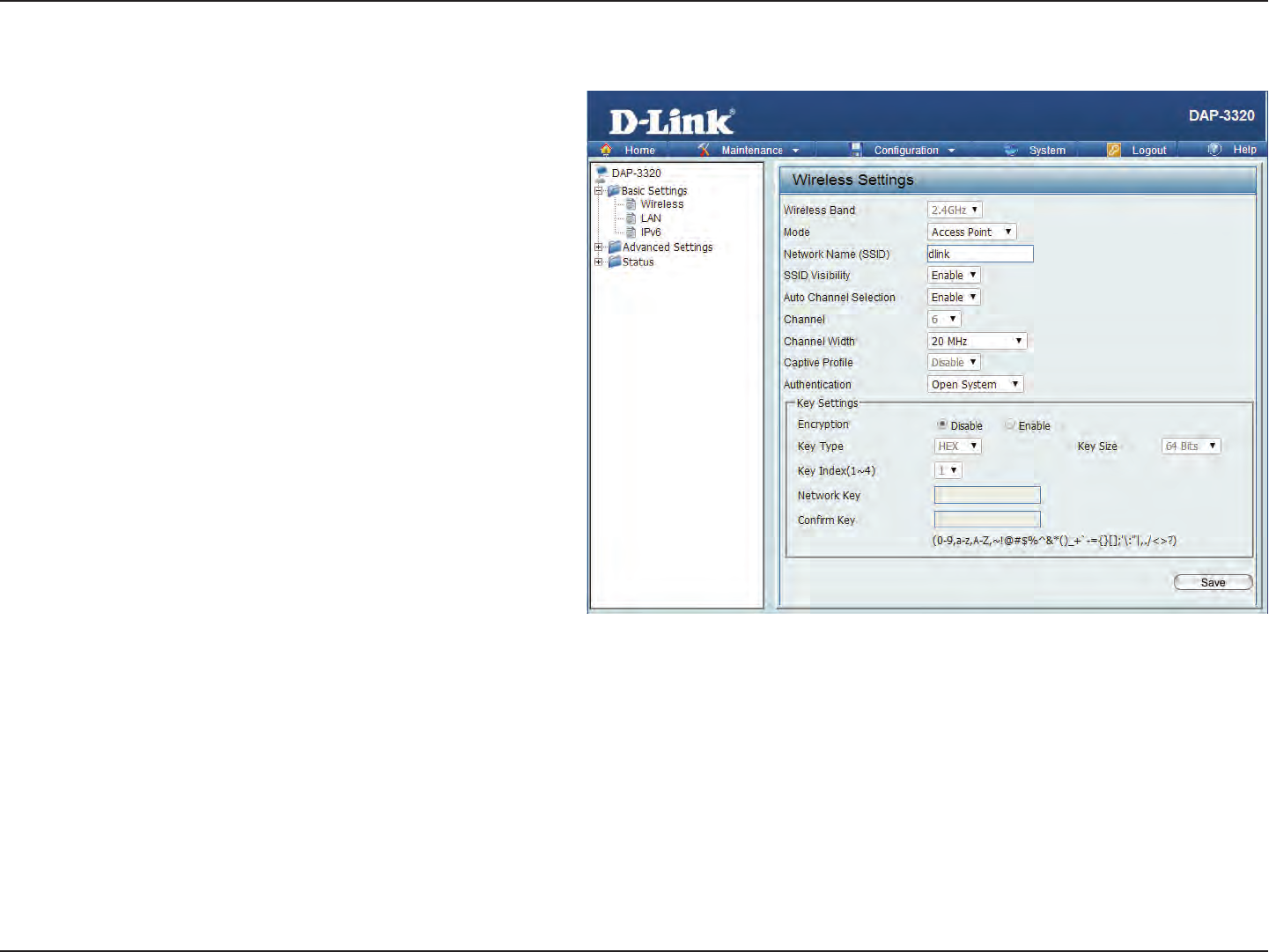Open the Channel number dropdown
This screenshot has height=952, width=1269.
click(x=944, y=320)
